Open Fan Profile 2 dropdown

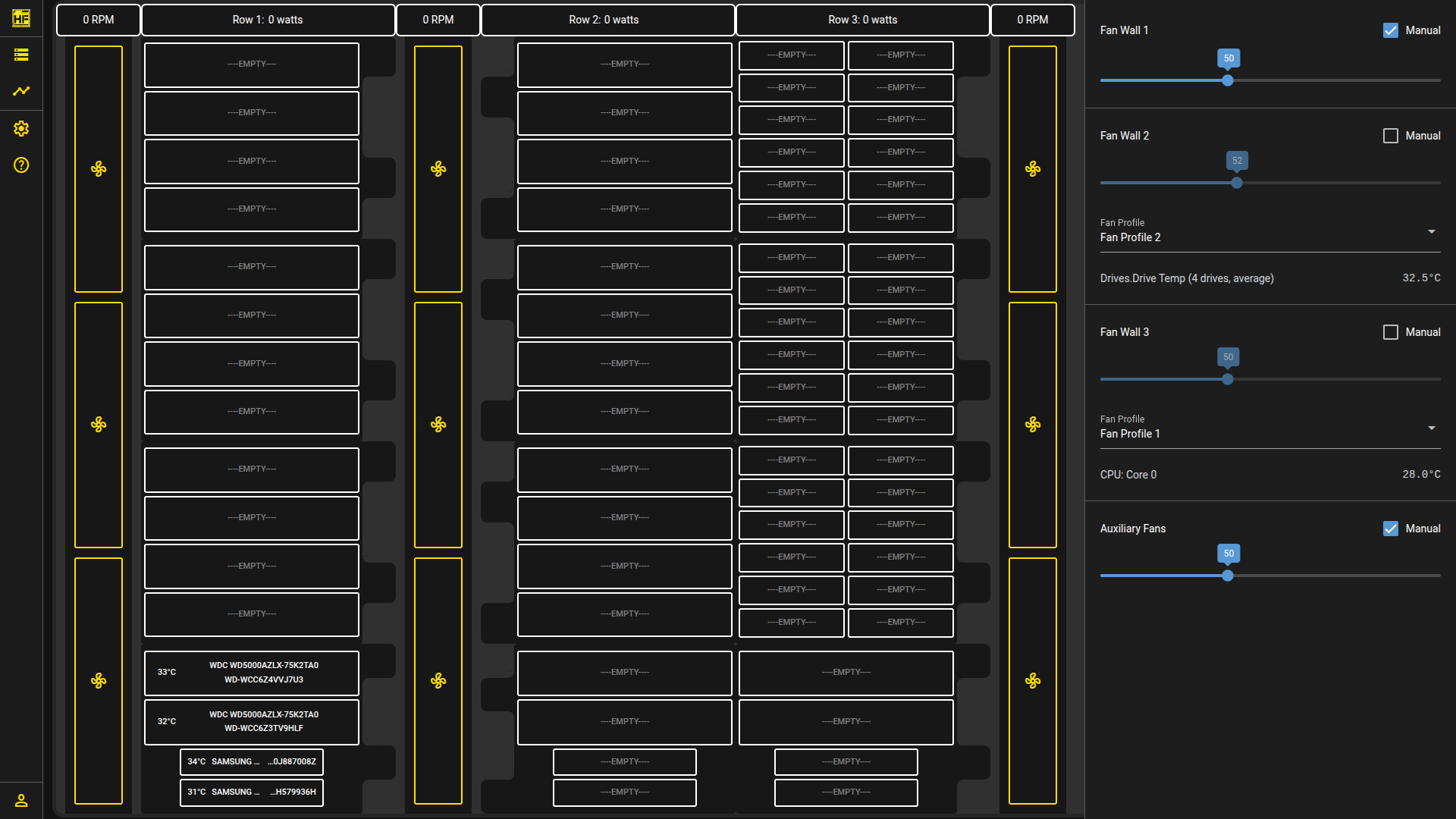click(x=1270, y=231)
